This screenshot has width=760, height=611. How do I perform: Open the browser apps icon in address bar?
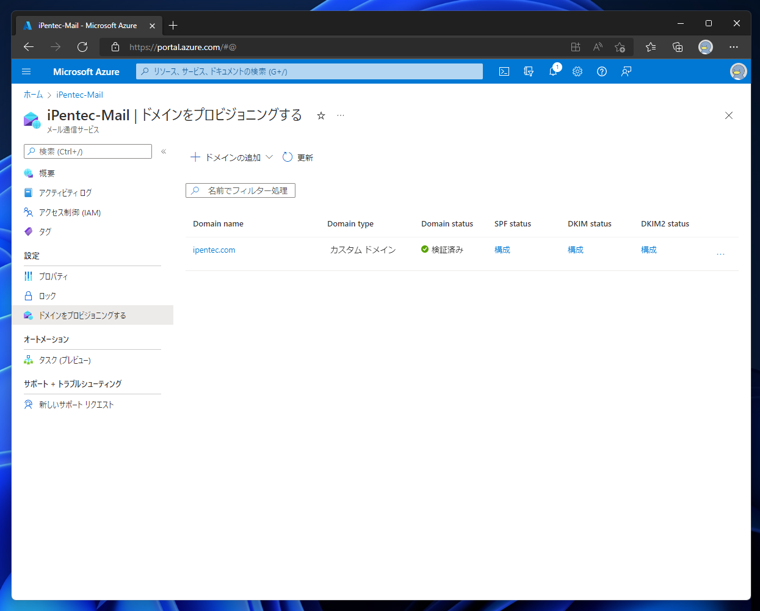[575, 47]
